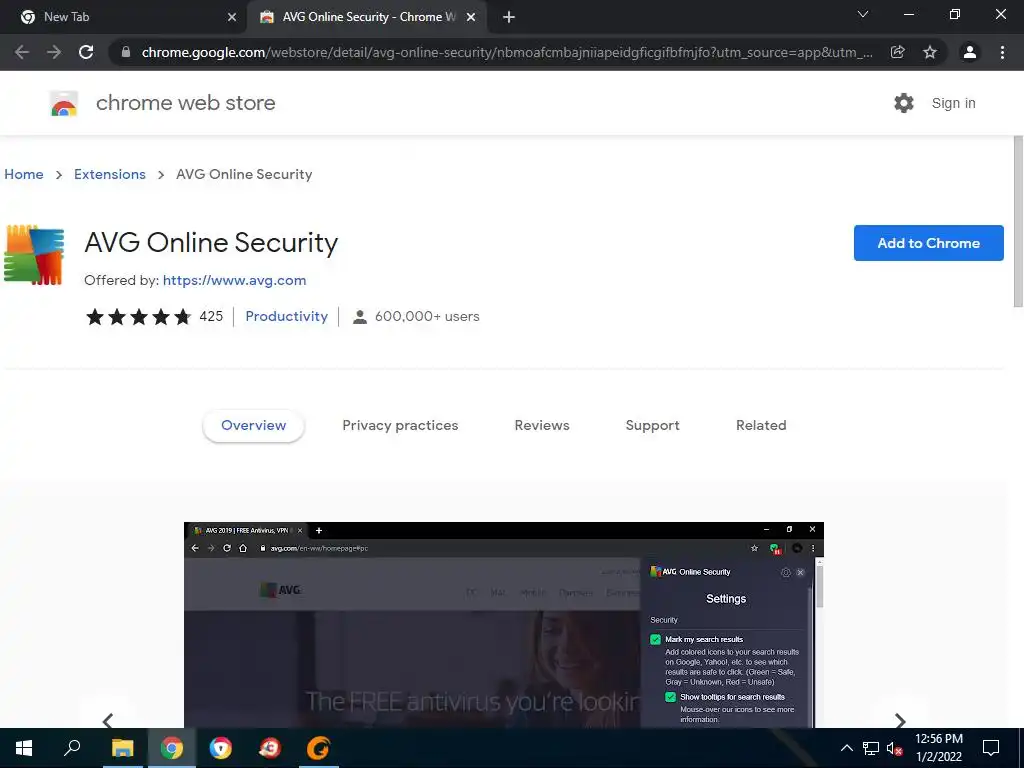
Task: Open Windows taskbar search
Action: pyautogui.click(x=72, y=748)
